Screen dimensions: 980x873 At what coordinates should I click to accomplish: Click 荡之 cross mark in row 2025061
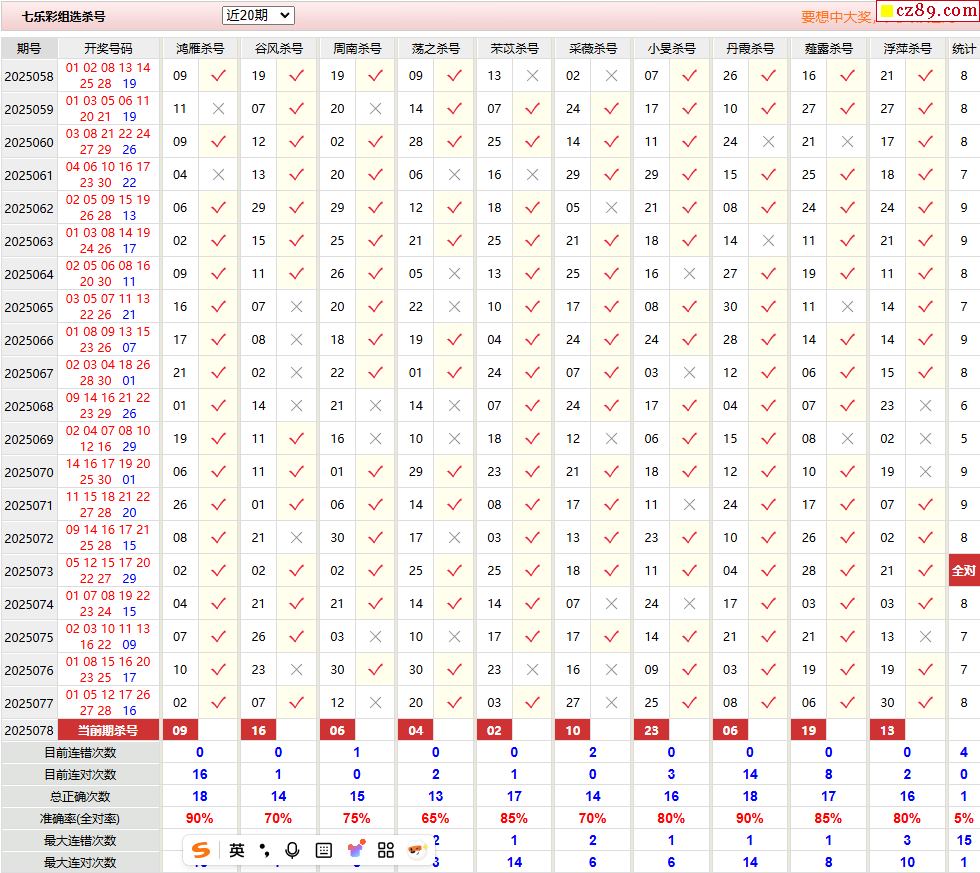click(x=454, y=175)
